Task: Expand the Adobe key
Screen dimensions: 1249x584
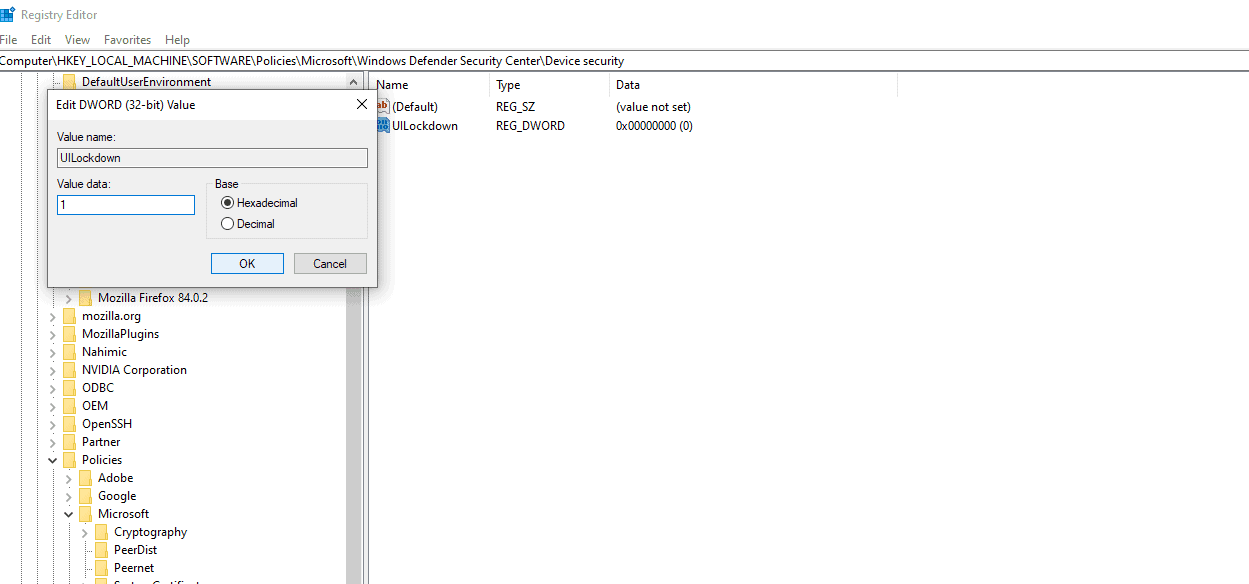Action: 69,478
